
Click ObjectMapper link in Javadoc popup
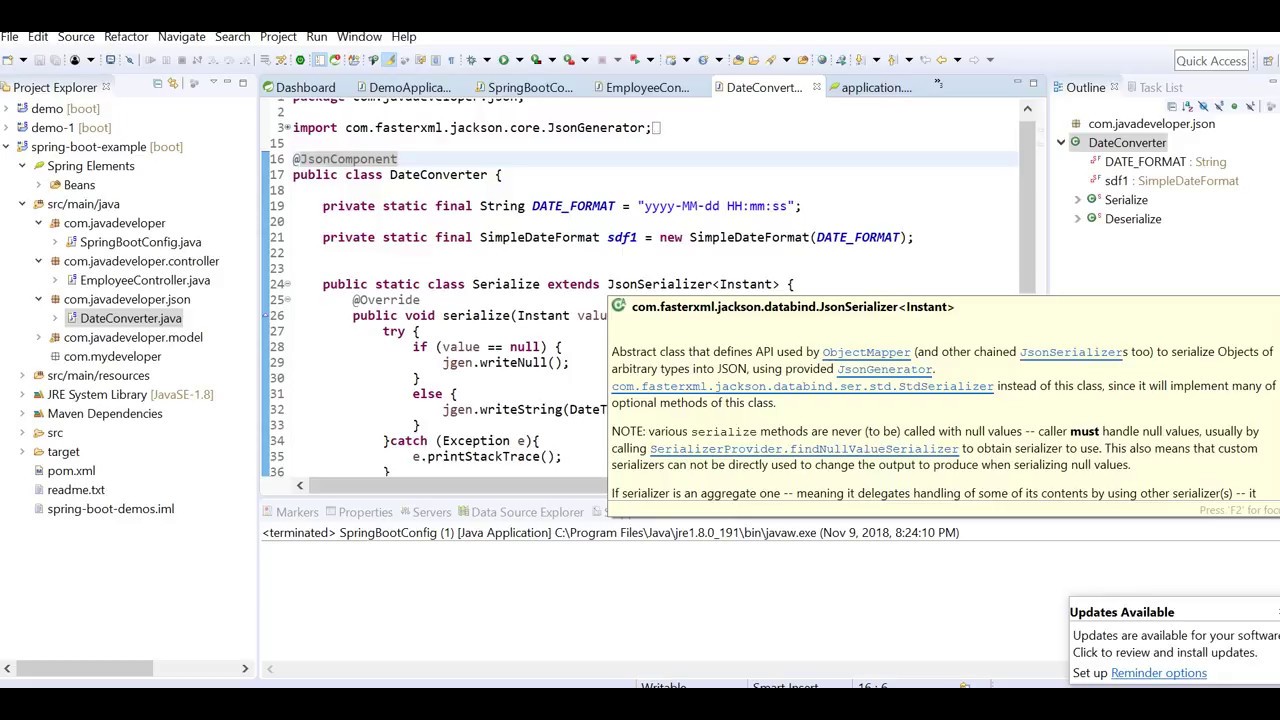pyautogui.click(x=866, y=352)
